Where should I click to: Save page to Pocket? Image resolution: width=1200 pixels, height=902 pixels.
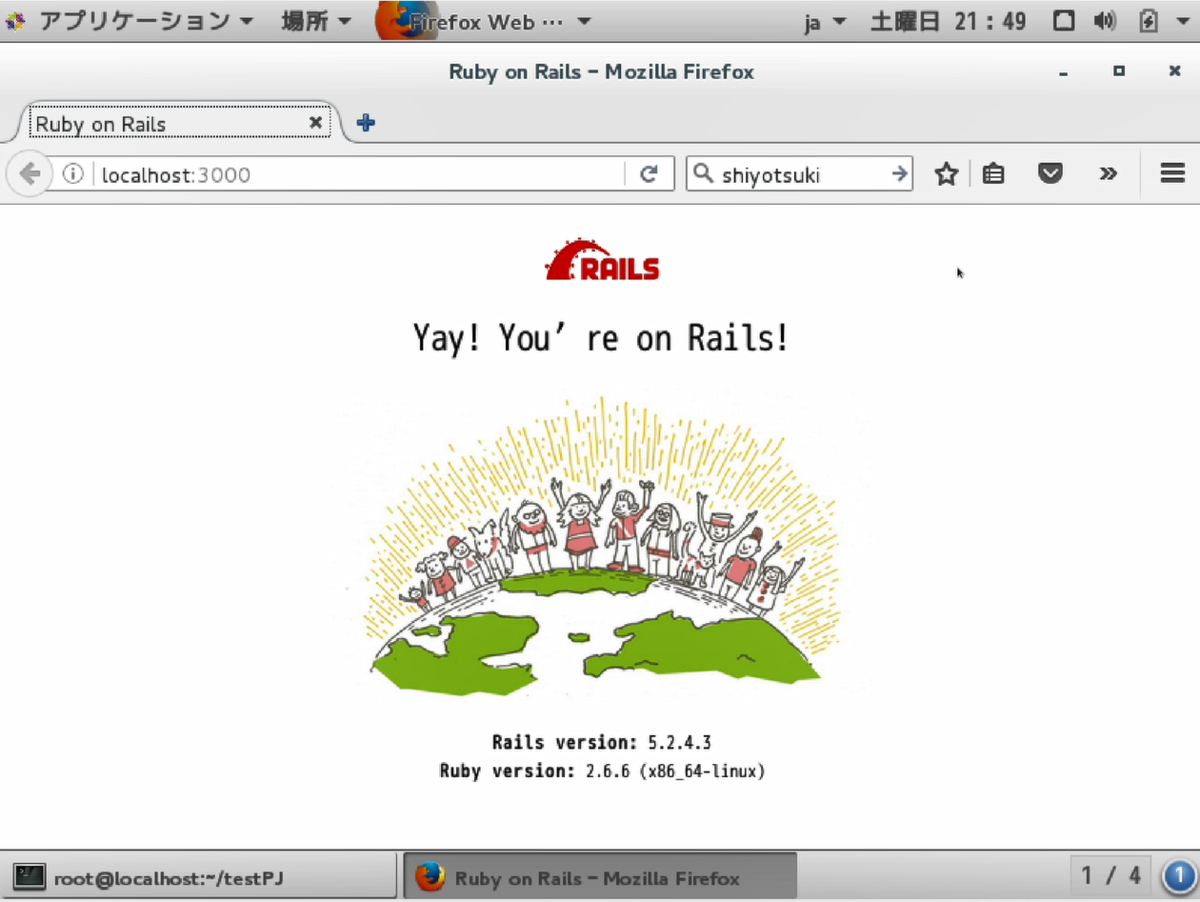tap(1049, 174)
